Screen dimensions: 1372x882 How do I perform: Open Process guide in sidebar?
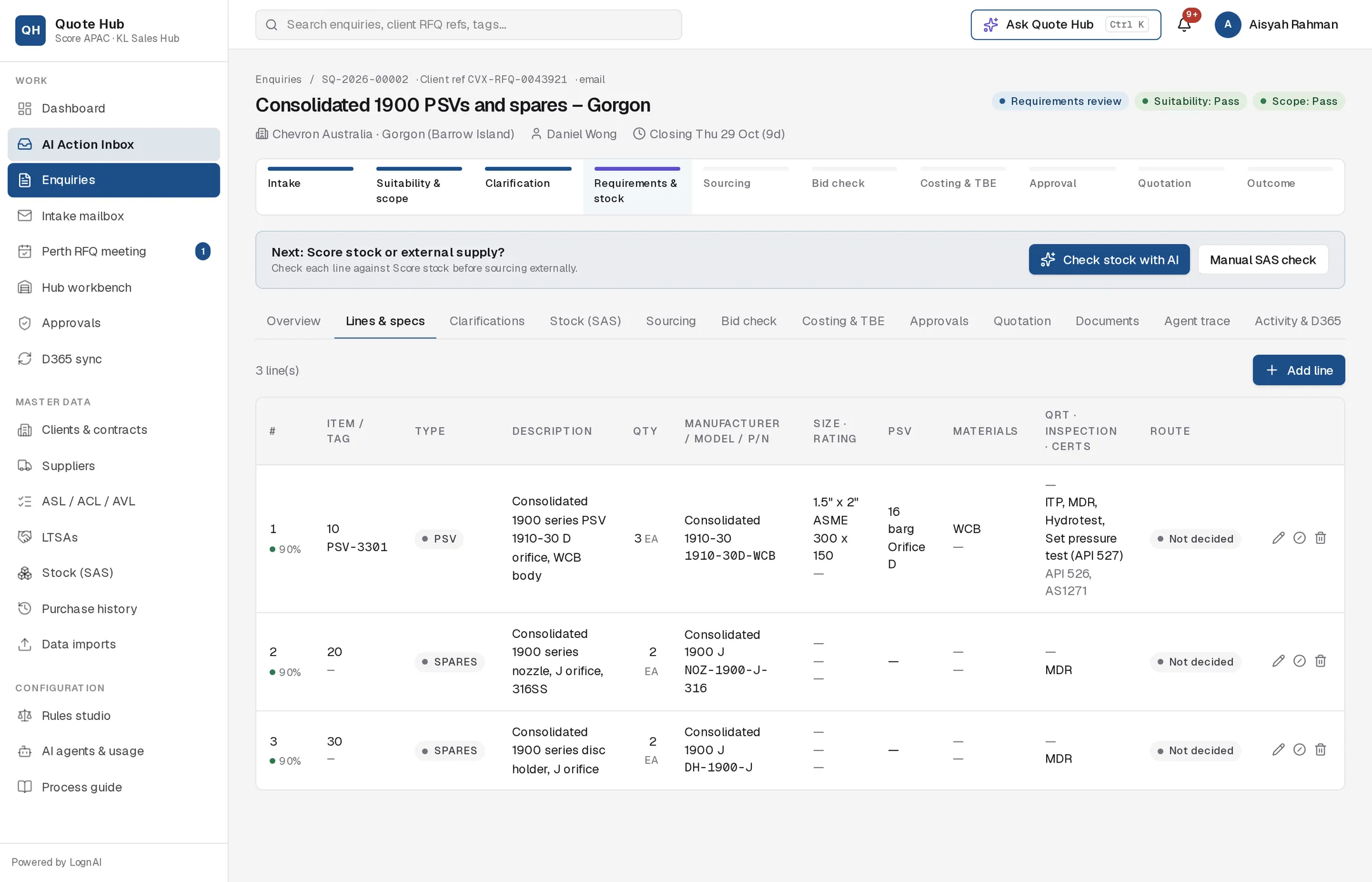tap(114, 787)
